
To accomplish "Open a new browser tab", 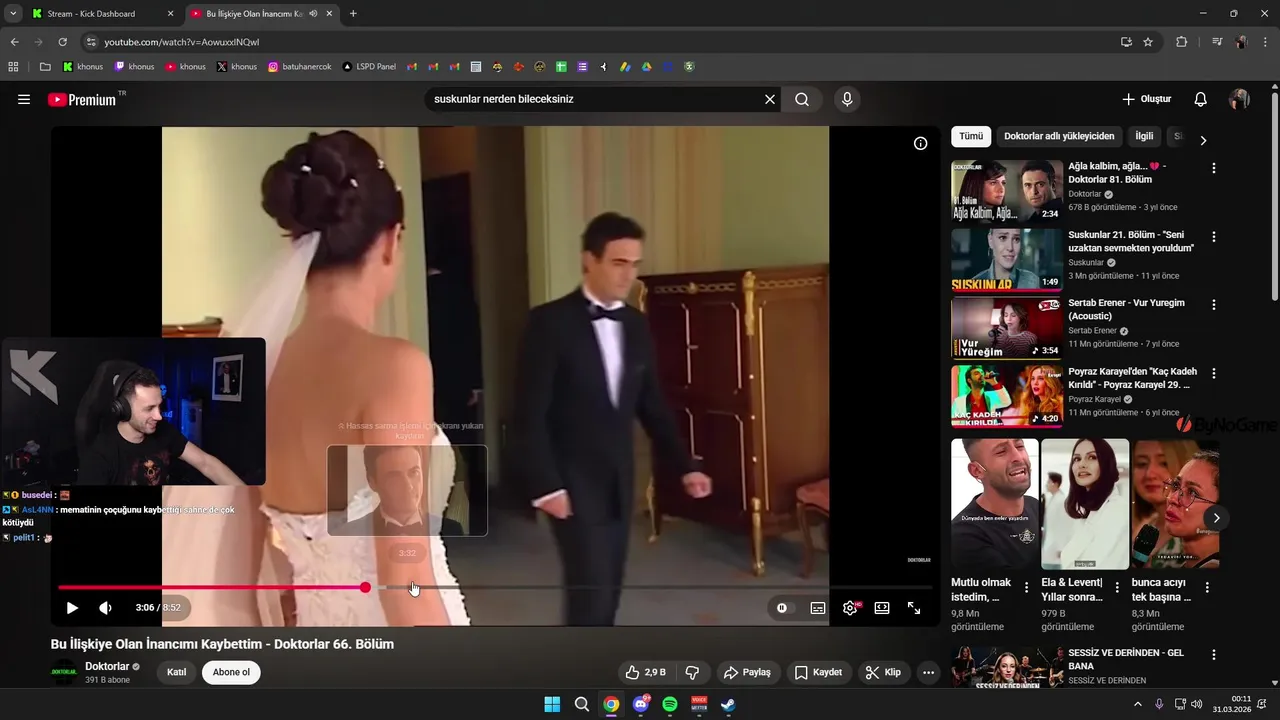I will coord(353,14).
